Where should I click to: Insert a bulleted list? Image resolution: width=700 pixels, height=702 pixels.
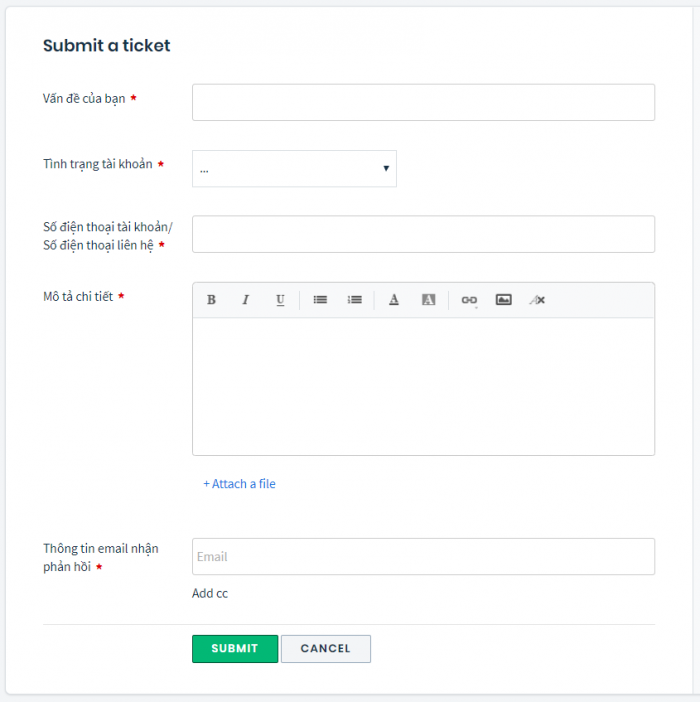pyautogui.click(x=320, y=300)
